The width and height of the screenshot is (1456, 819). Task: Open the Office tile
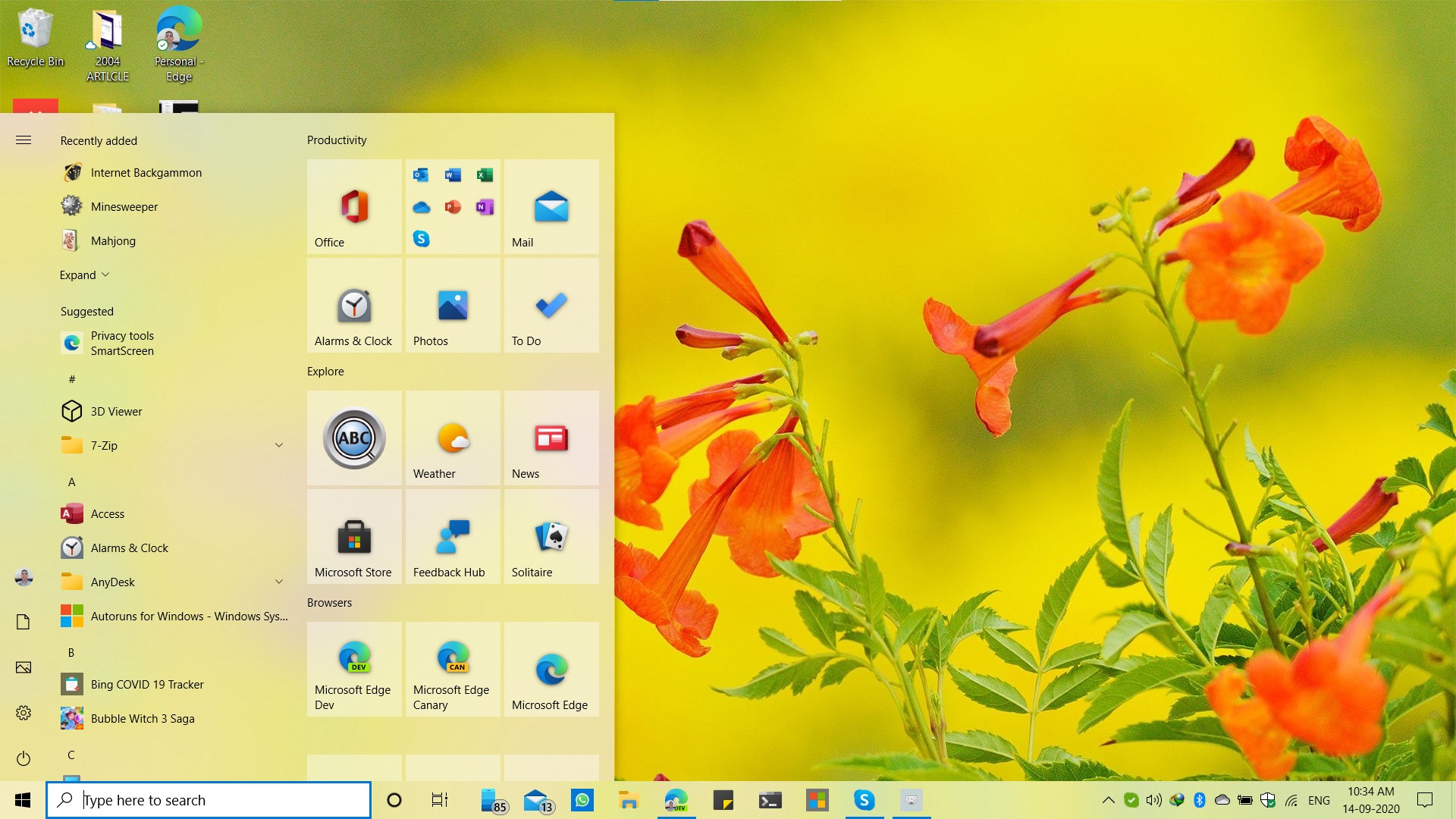[354, 206]
